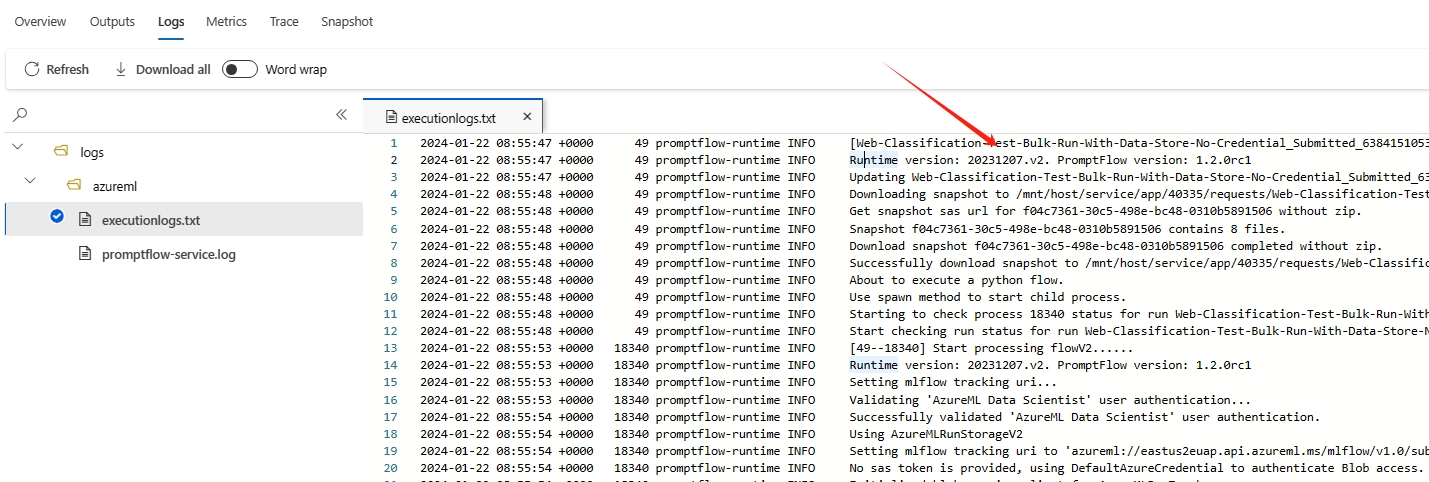Collapse the logs folder chevron

[x=17, y=148]
